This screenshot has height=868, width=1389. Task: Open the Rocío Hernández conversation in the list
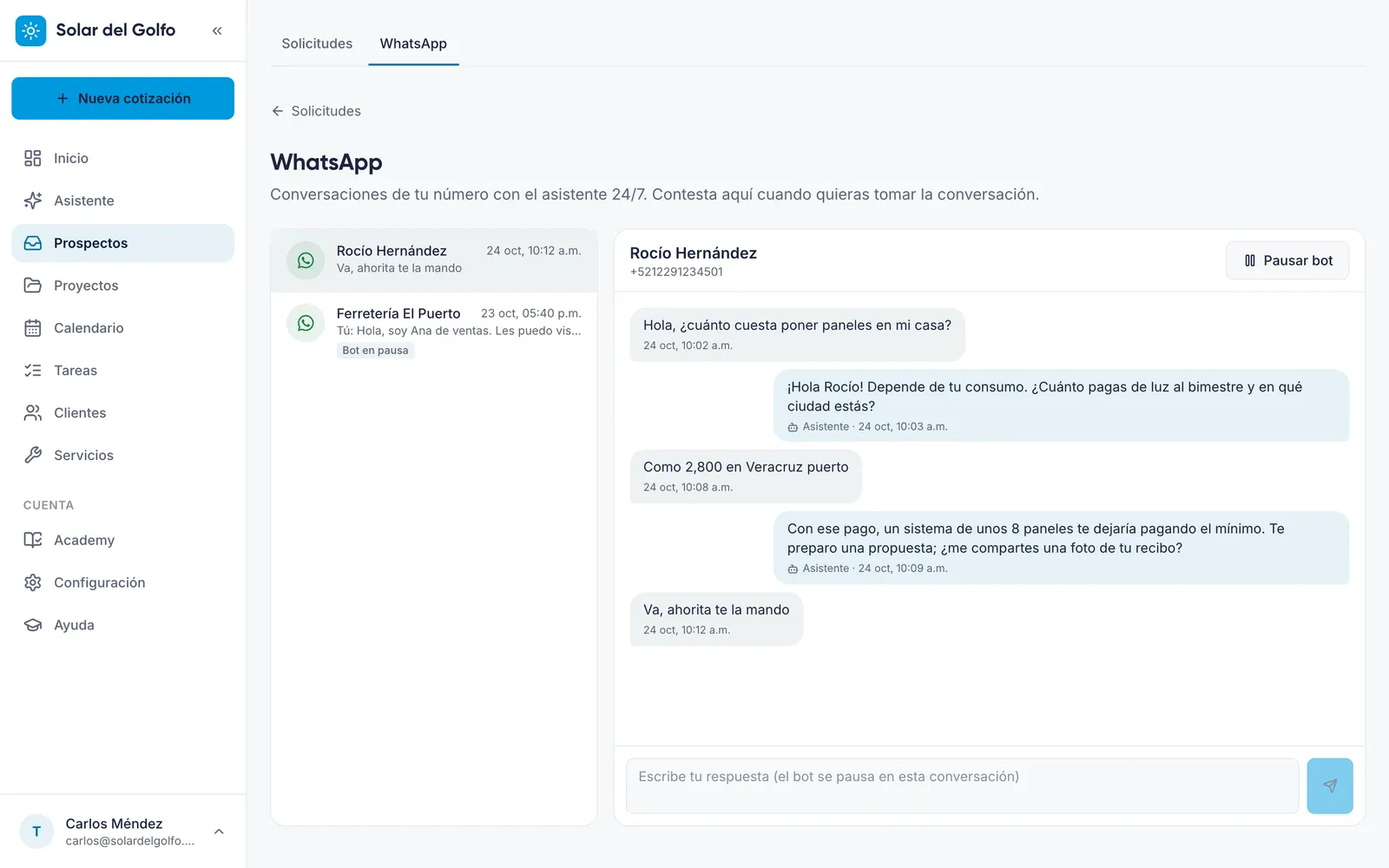(434, 260)
